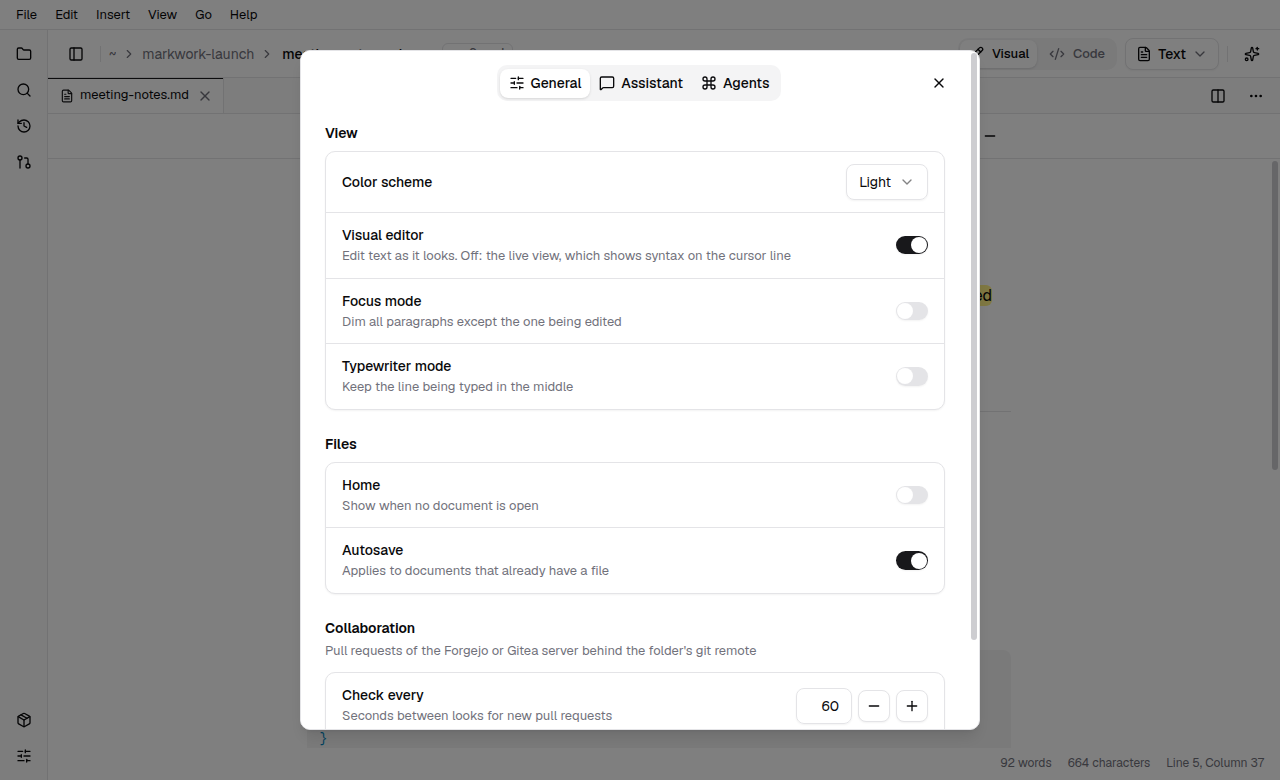This screenshot has height=780, width=1280.
Task: Switch to the Assistant settings tab
Action: tap(641, 83)
